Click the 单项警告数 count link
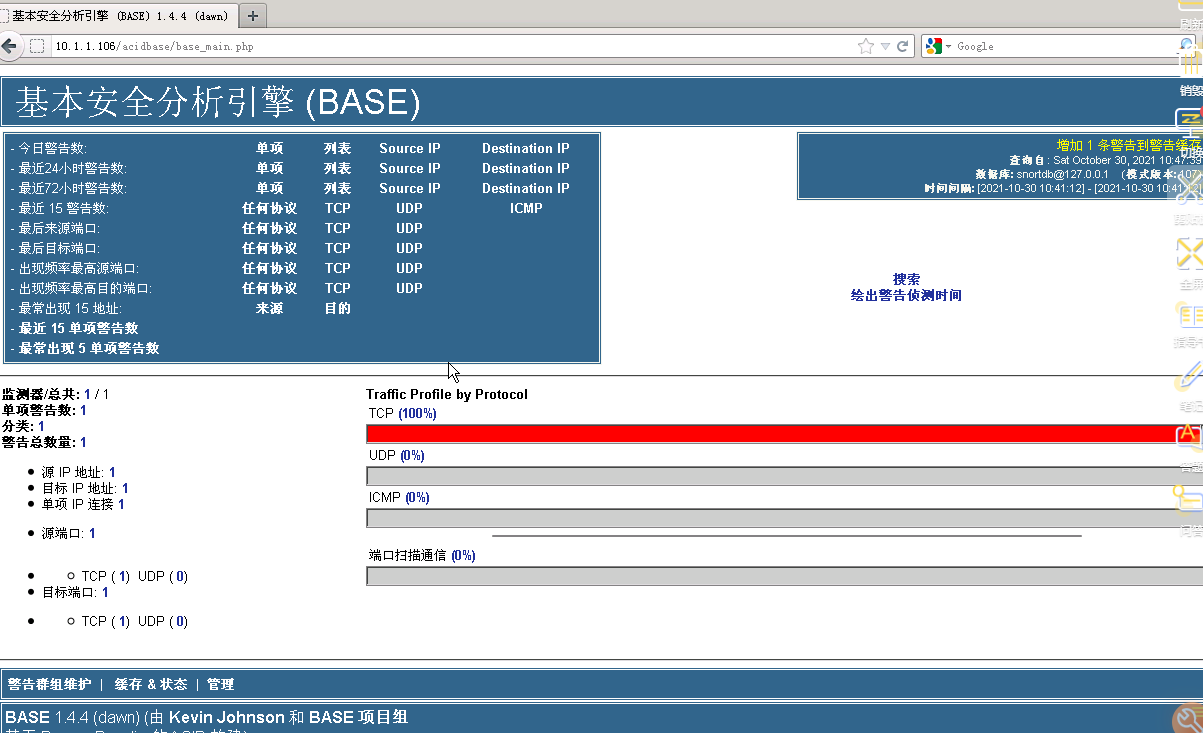 (83, 410)
